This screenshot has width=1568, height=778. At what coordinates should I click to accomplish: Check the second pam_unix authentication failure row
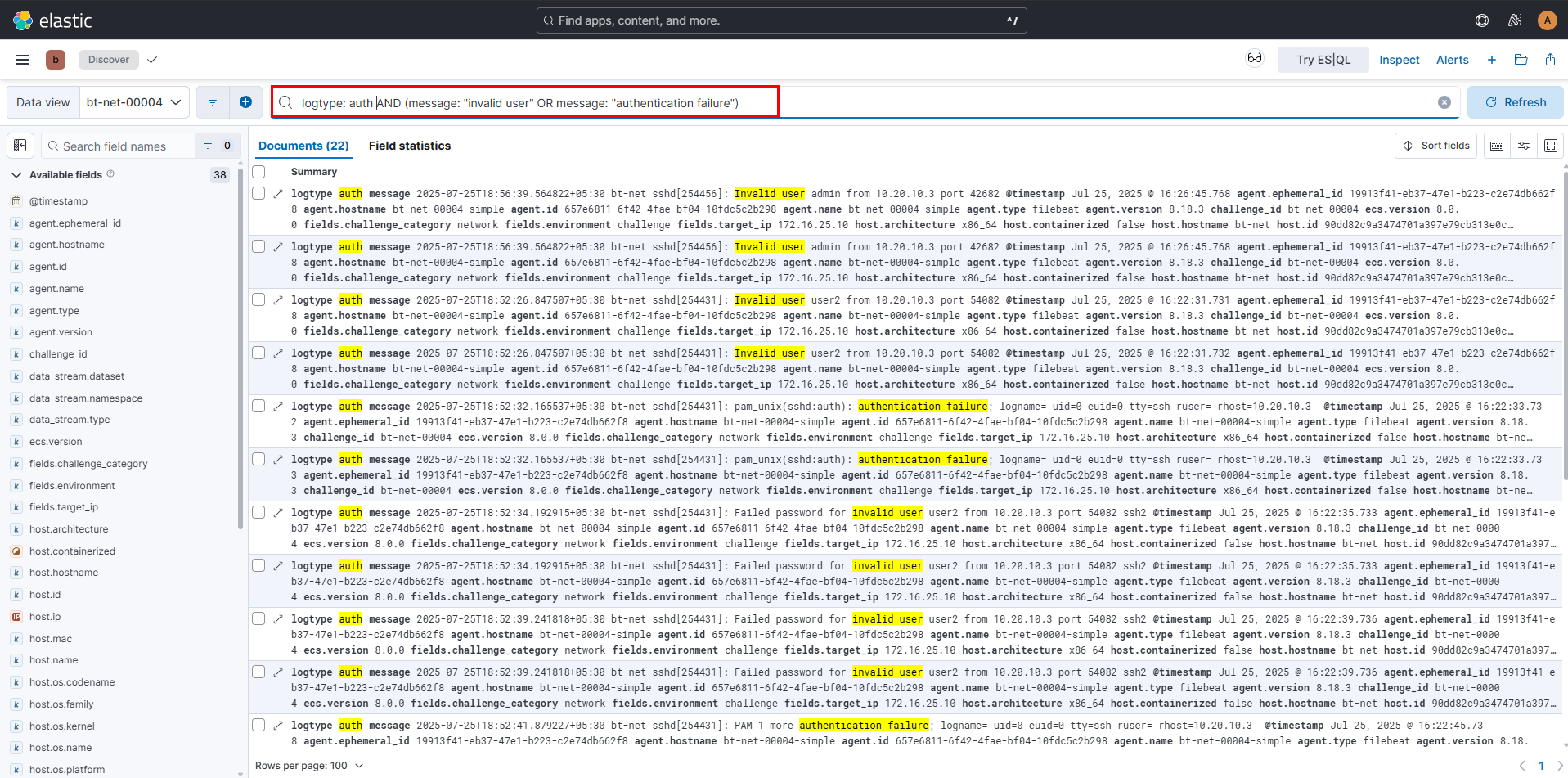258,459
